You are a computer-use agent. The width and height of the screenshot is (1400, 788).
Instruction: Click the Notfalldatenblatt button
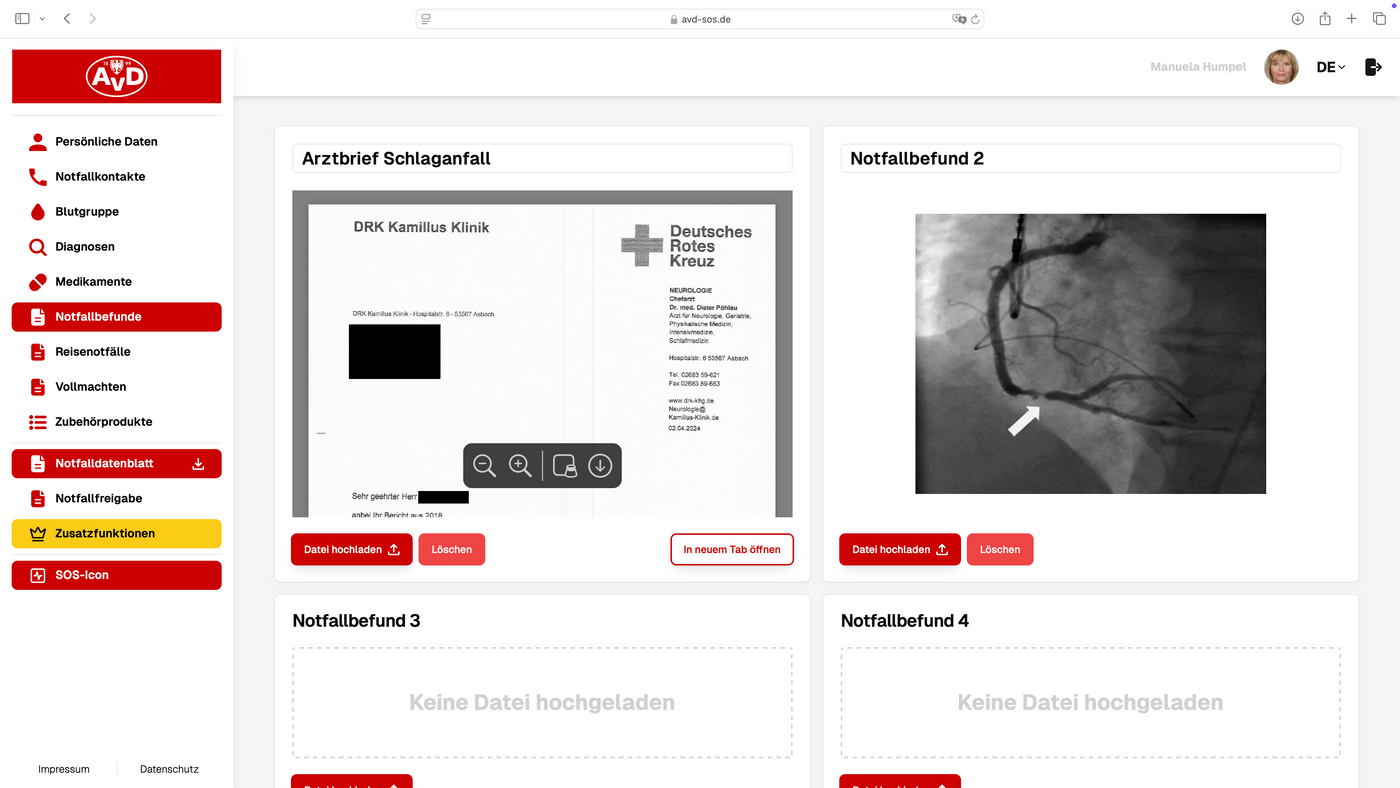point(116,464)
